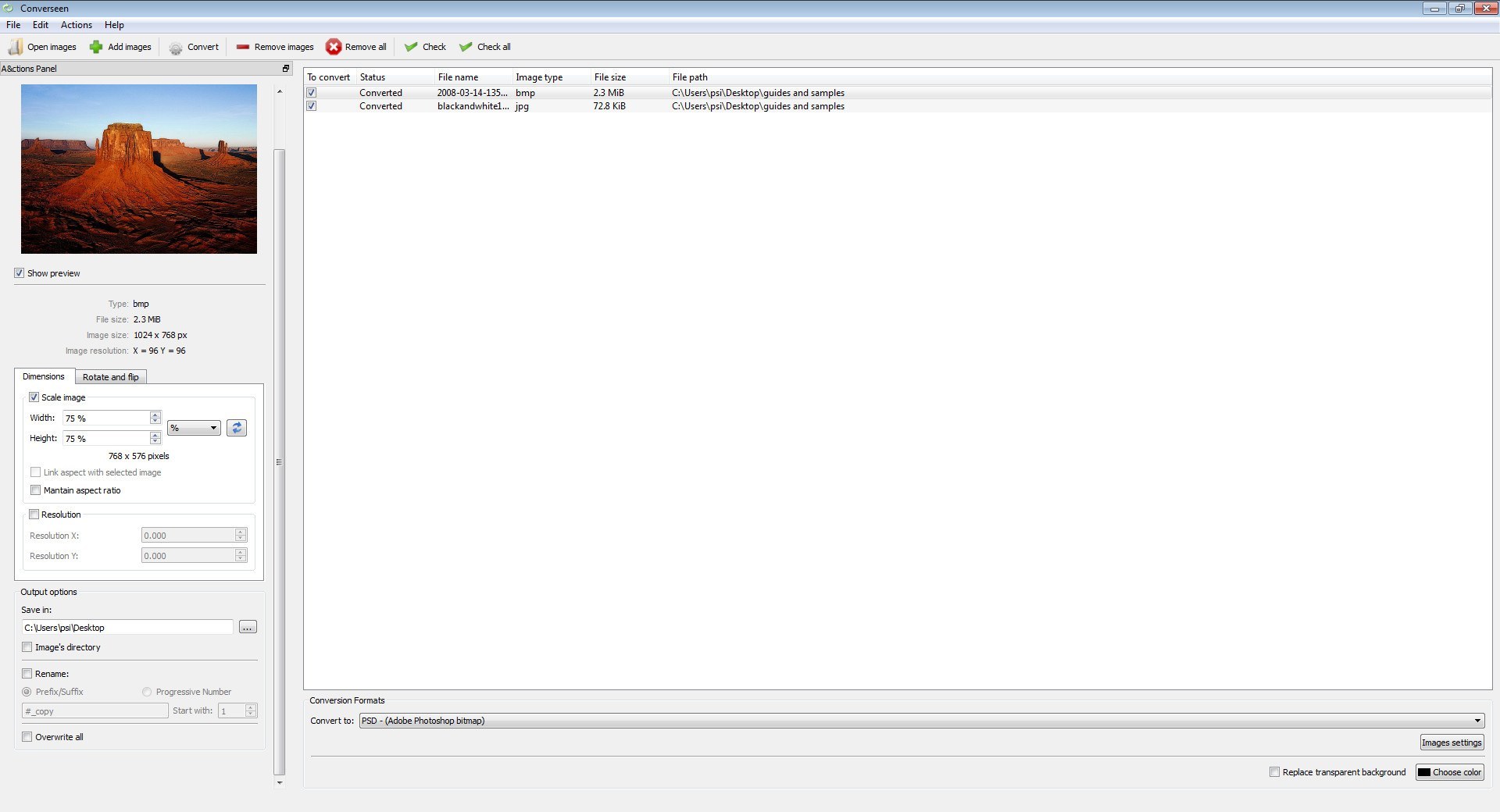The height and width of the screenshot is (812, 1500).
Task: Open the measurement unit dropdown
Action: pos(193,428)
